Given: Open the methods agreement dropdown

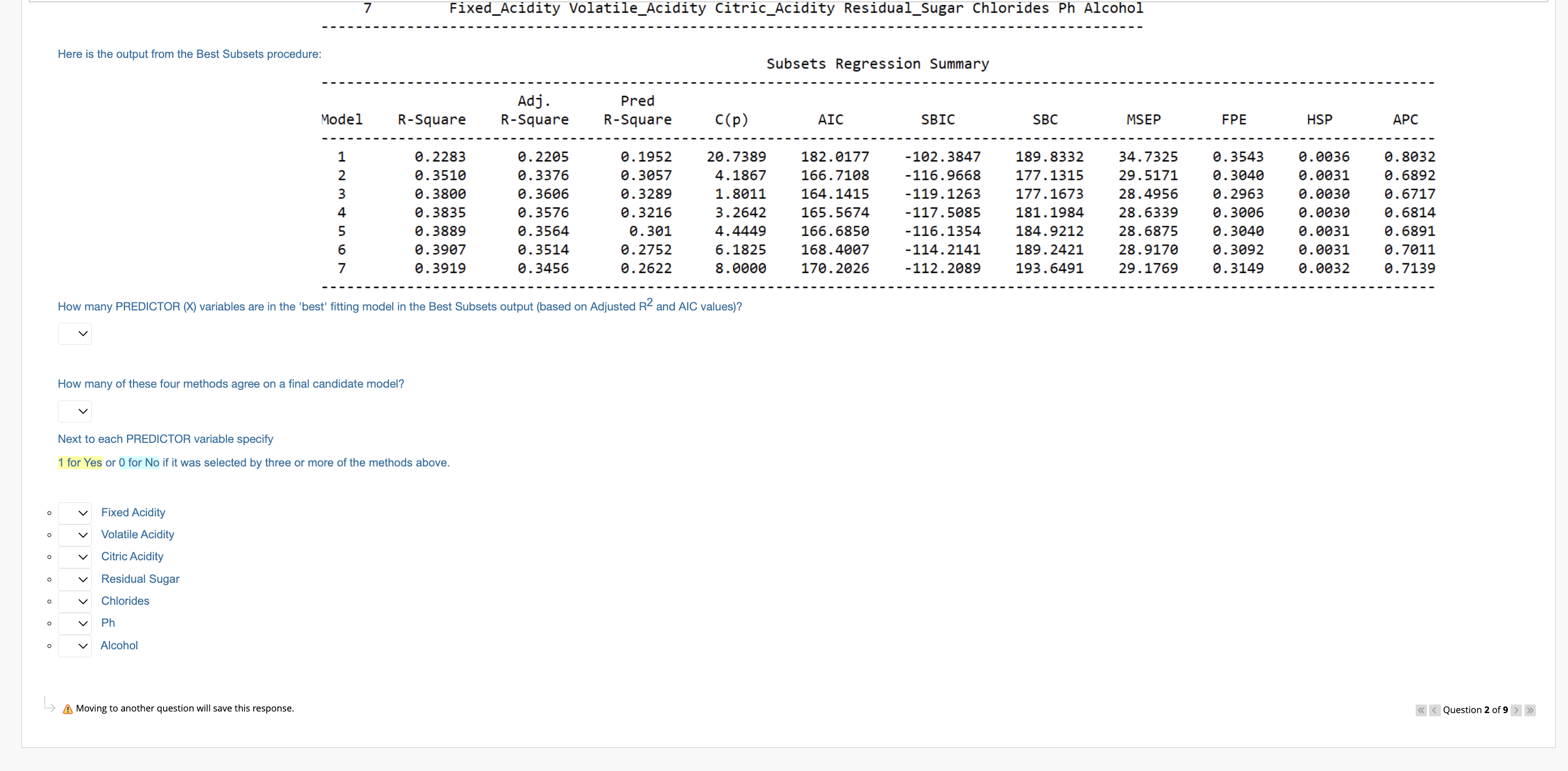Looking at the screenshot, I should click(75, 411).
